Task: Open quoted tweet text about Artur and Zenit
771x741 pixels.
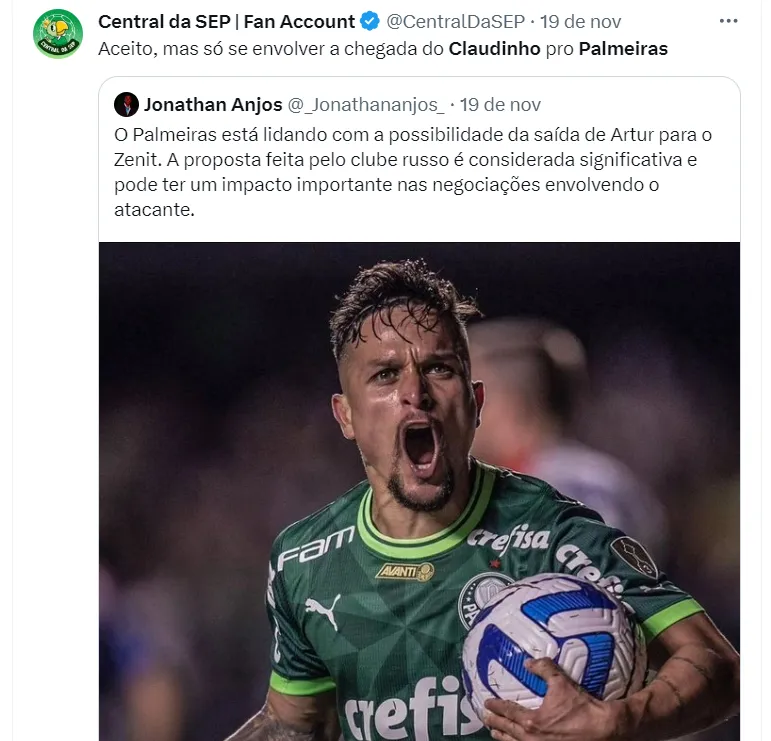Action: (x=413, y=172)
